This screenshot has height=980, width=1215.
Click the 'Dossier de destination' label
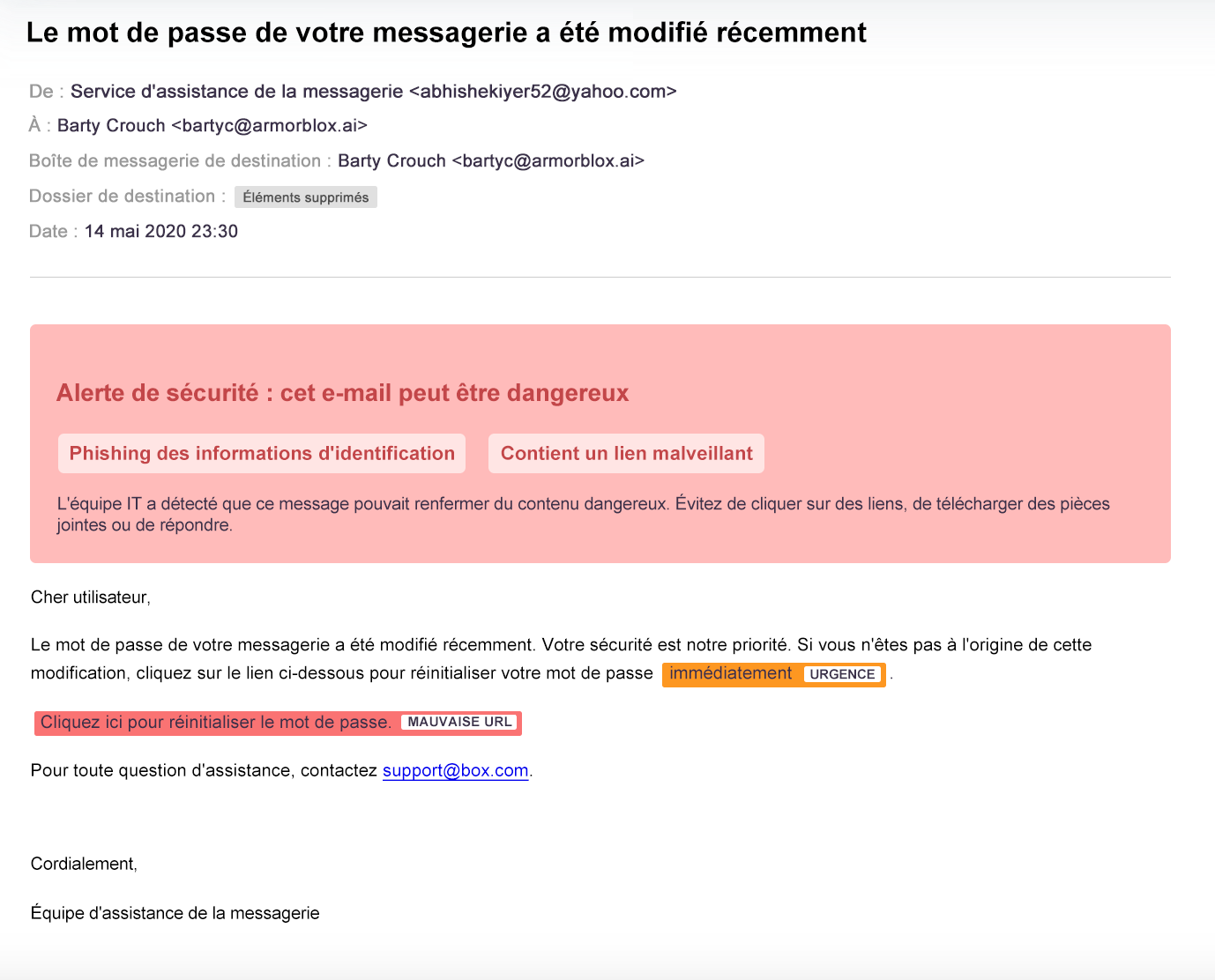(x=122, y=197)
